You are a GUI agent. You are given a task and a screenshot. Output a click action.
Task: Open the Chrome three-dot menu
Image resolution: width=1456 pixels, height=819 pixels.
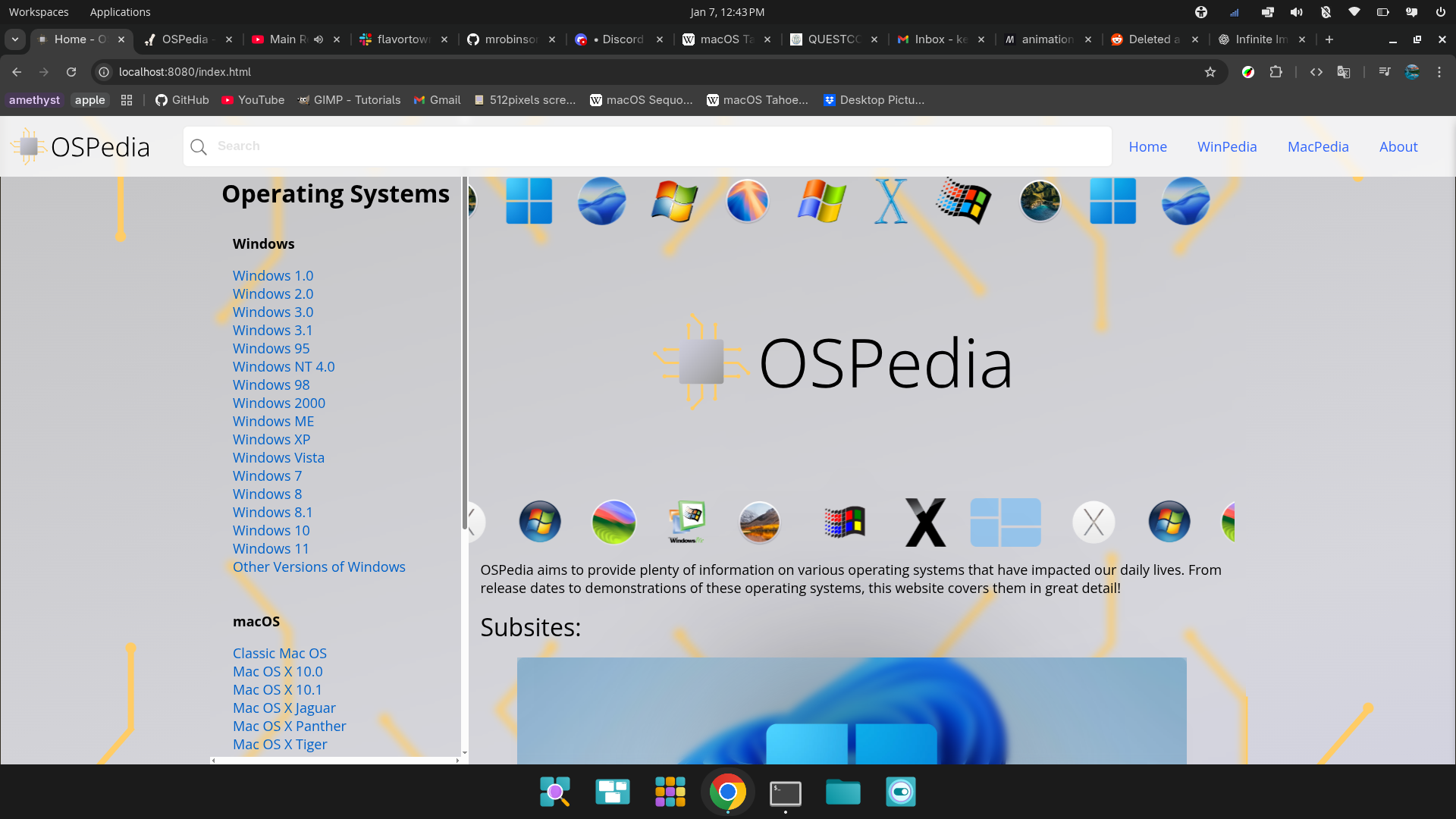click(1439, 72)
